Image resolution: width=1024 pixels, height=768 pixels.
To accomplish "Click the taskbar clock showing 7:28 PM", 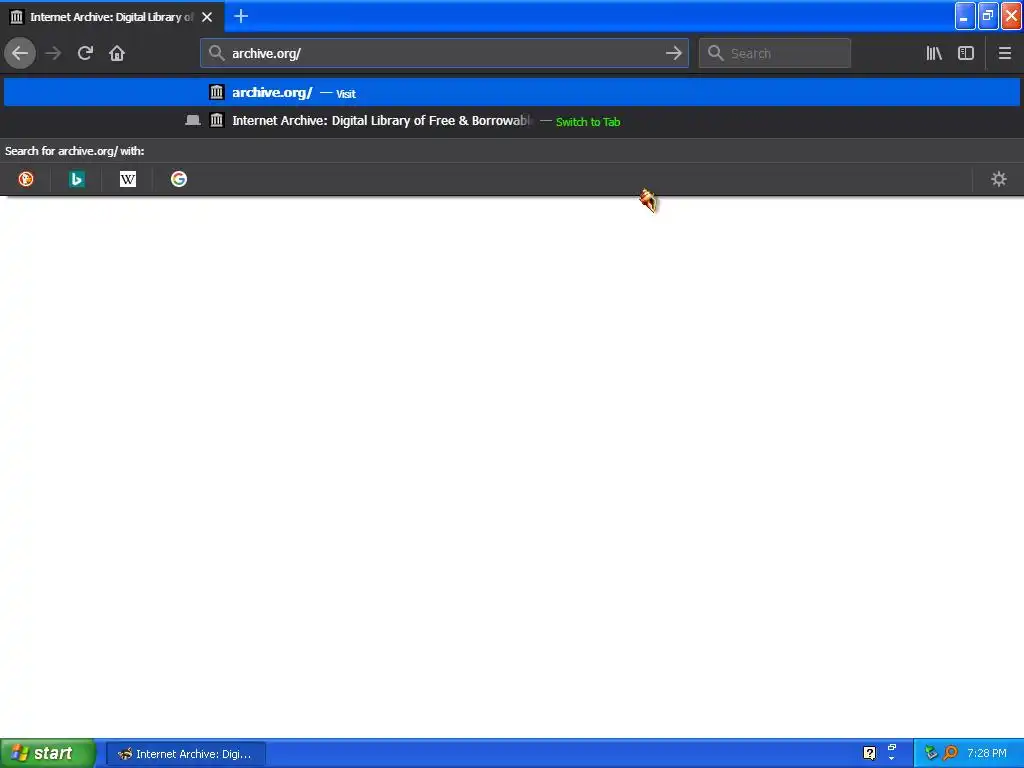I will pyautogui.click(x=987, y=753).
